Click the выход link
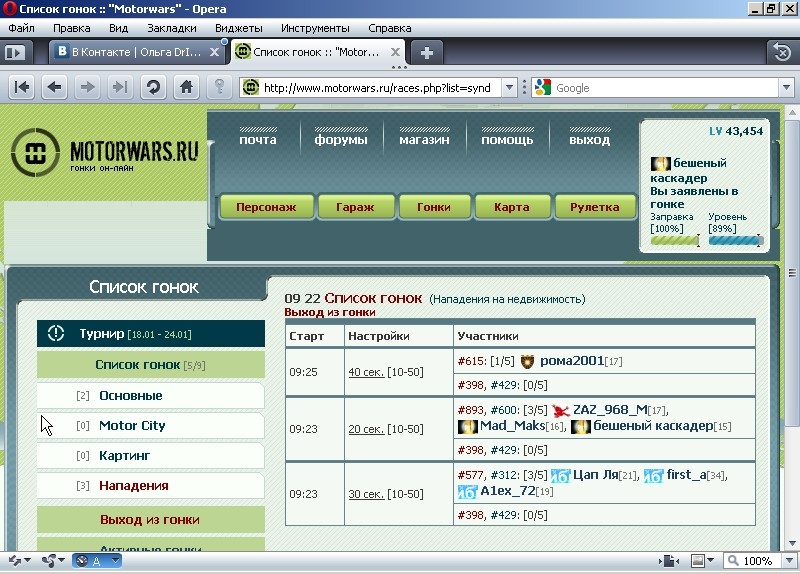The width and height of the screenshot is (800, 574). pyautogui.click(x=589, y=140)
